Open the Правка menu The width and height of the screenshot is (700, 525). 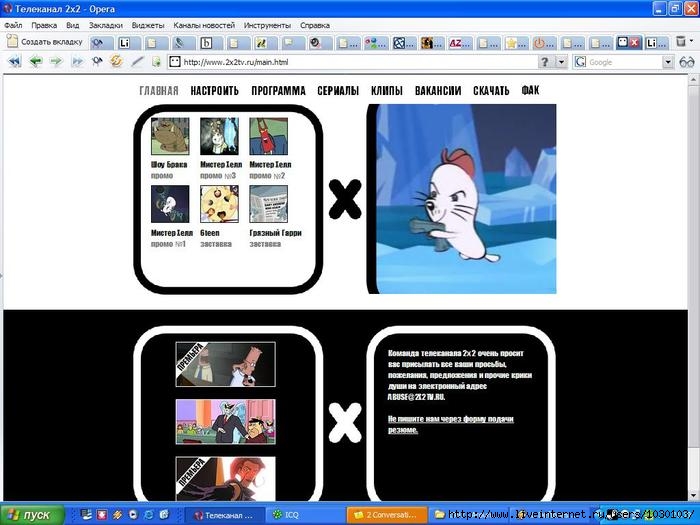[44, 25]
